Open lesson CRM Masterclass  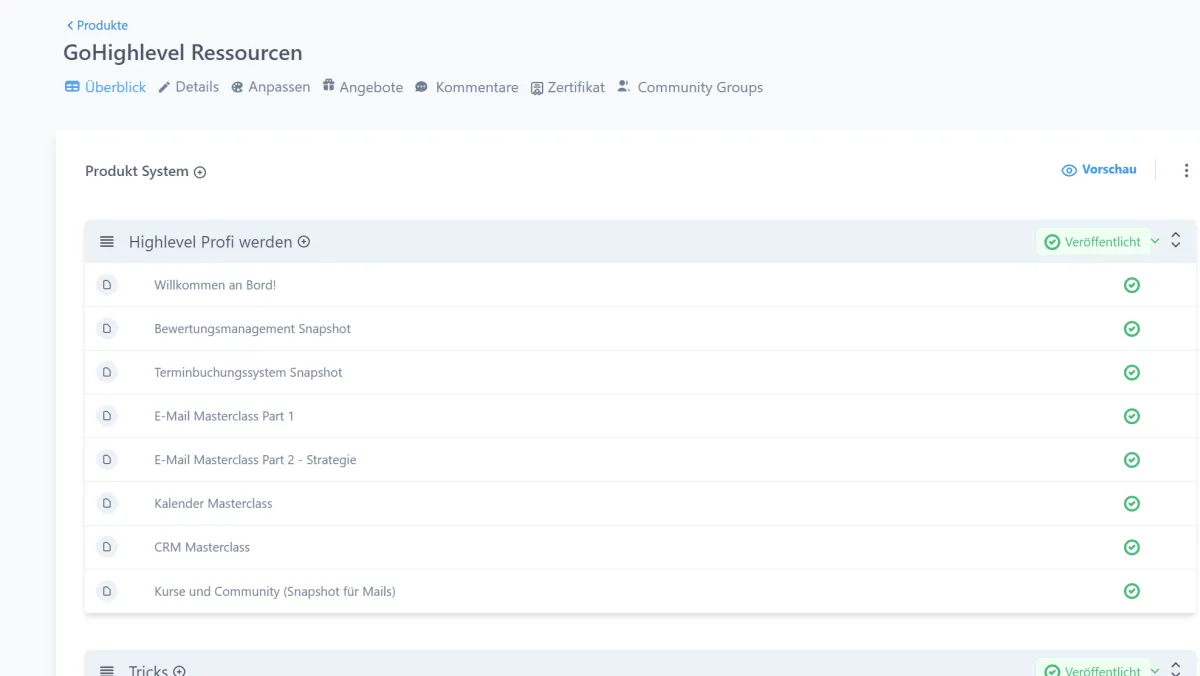click(202, 547)
